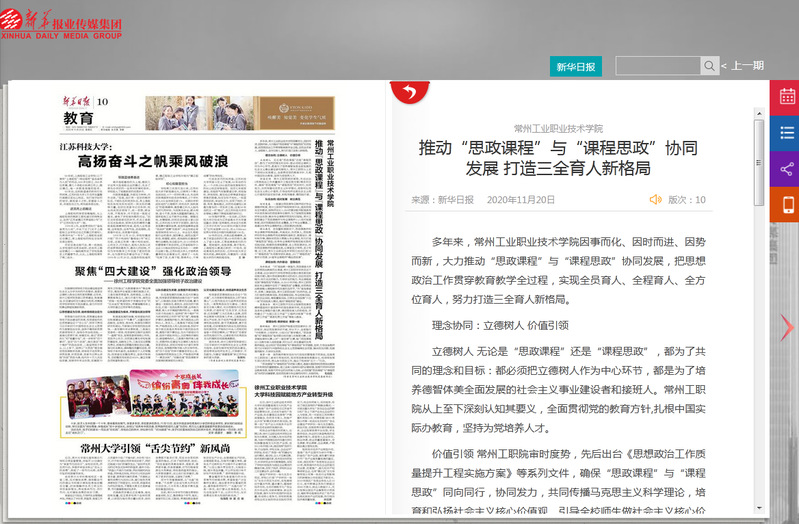The image size is (799, 524).
Task: Play audio with the speaker icon
Action: click(655, 200)
